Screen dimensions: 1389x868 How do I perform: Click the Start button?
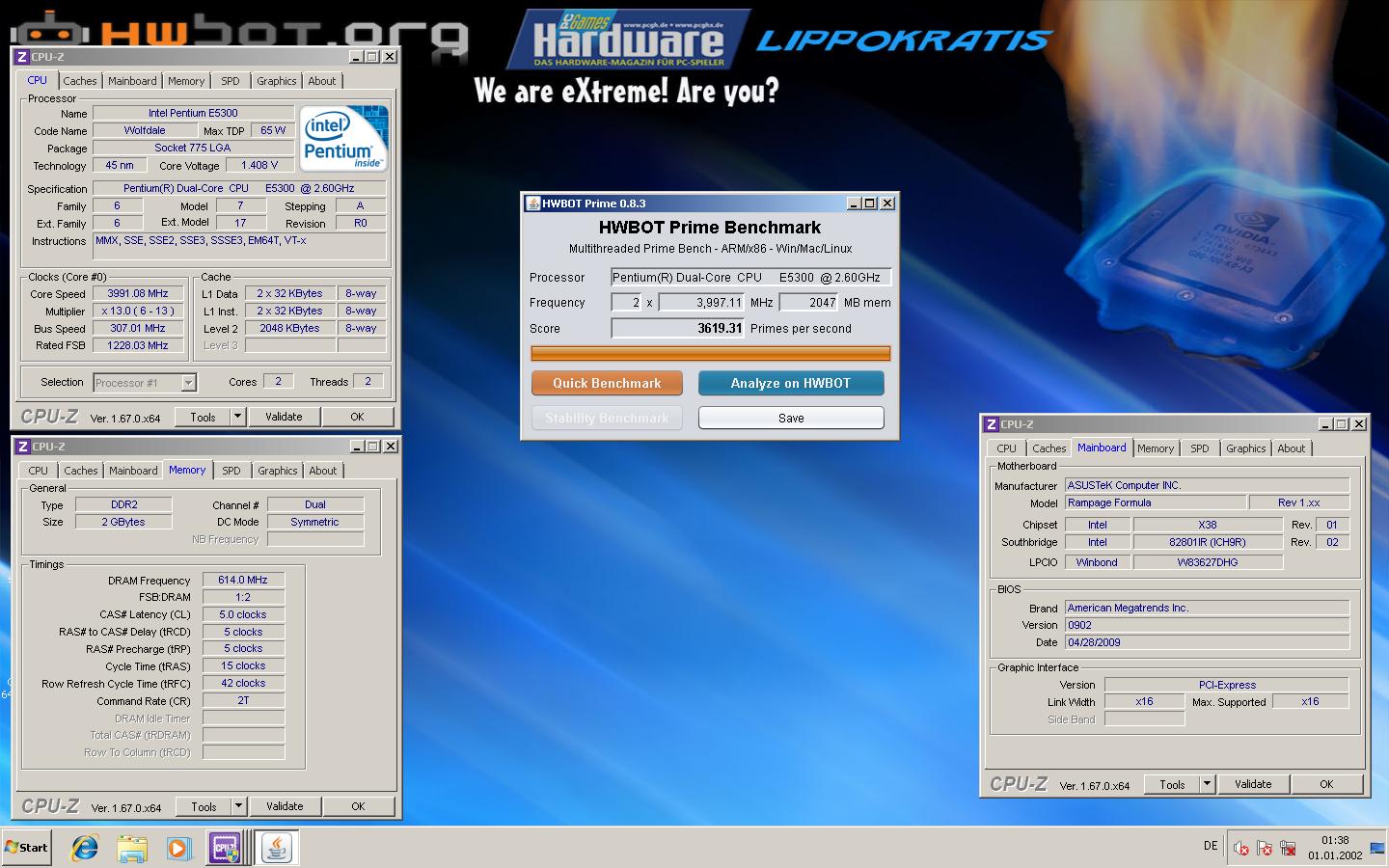(26, 848)
